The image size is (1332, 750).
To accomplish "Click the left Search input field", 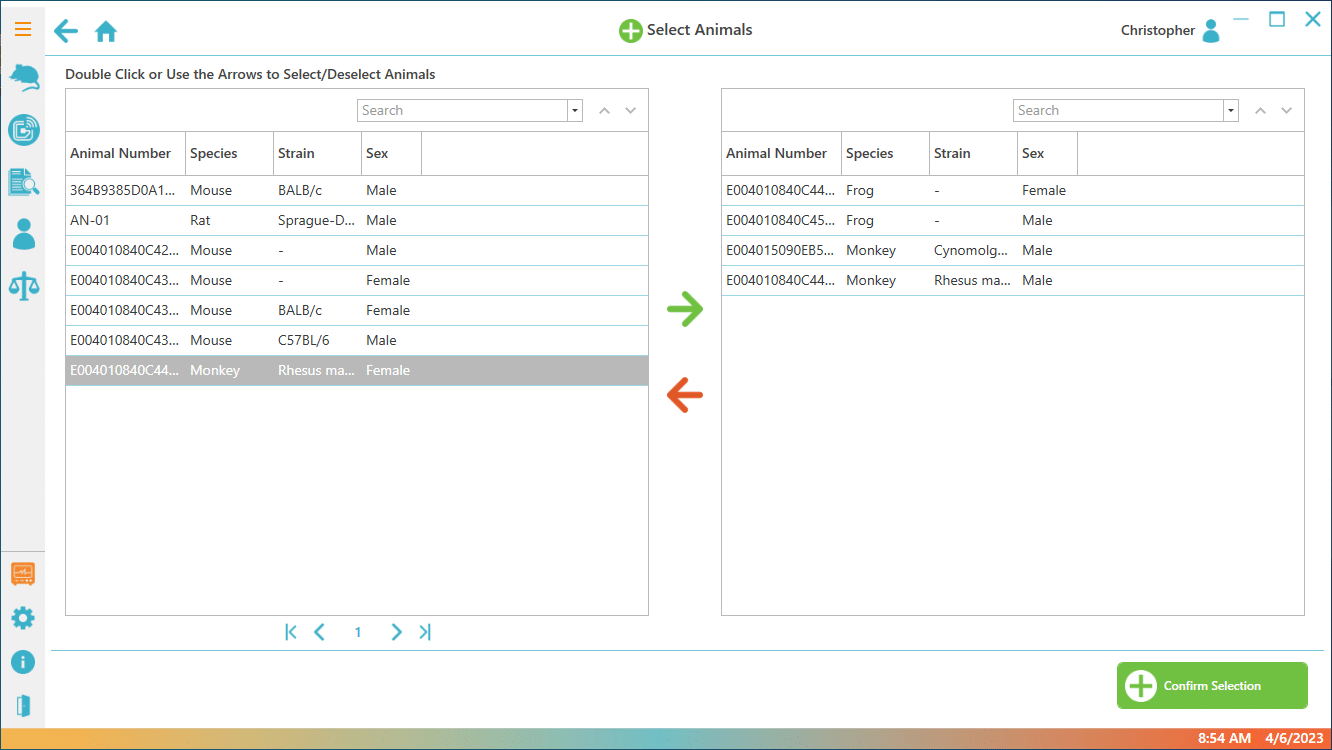I will pos(462,111).
